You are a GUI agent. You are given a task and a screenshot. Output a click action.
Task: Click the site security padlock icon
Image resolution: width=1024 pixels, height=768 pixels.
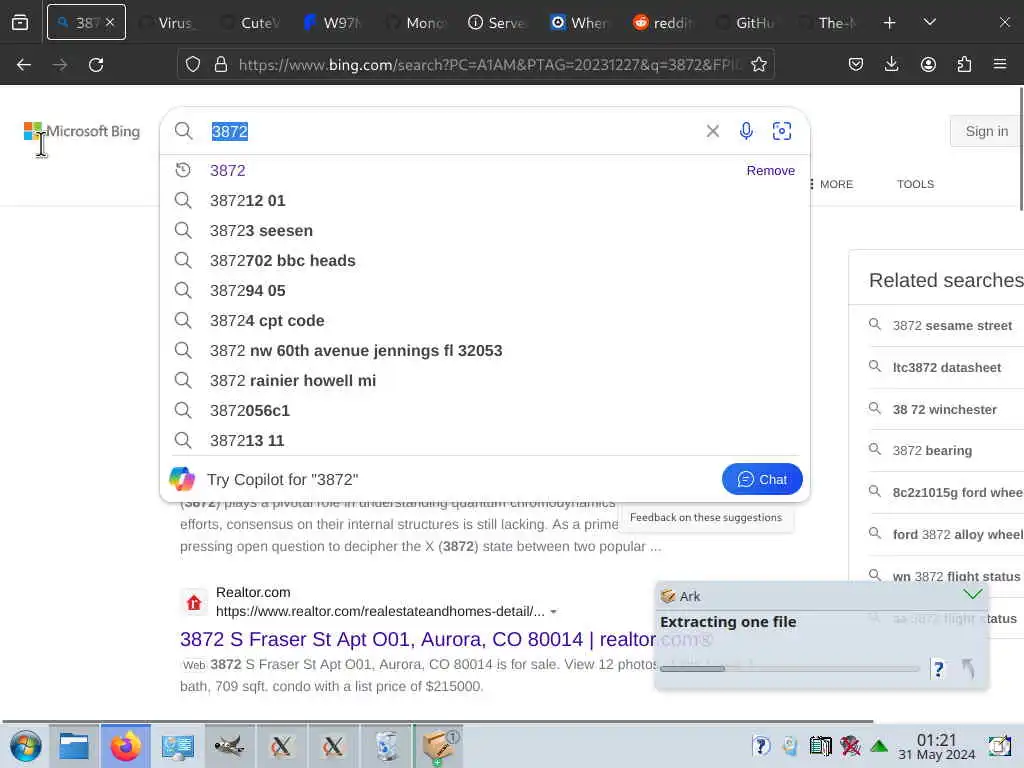(x=221, y=64)
